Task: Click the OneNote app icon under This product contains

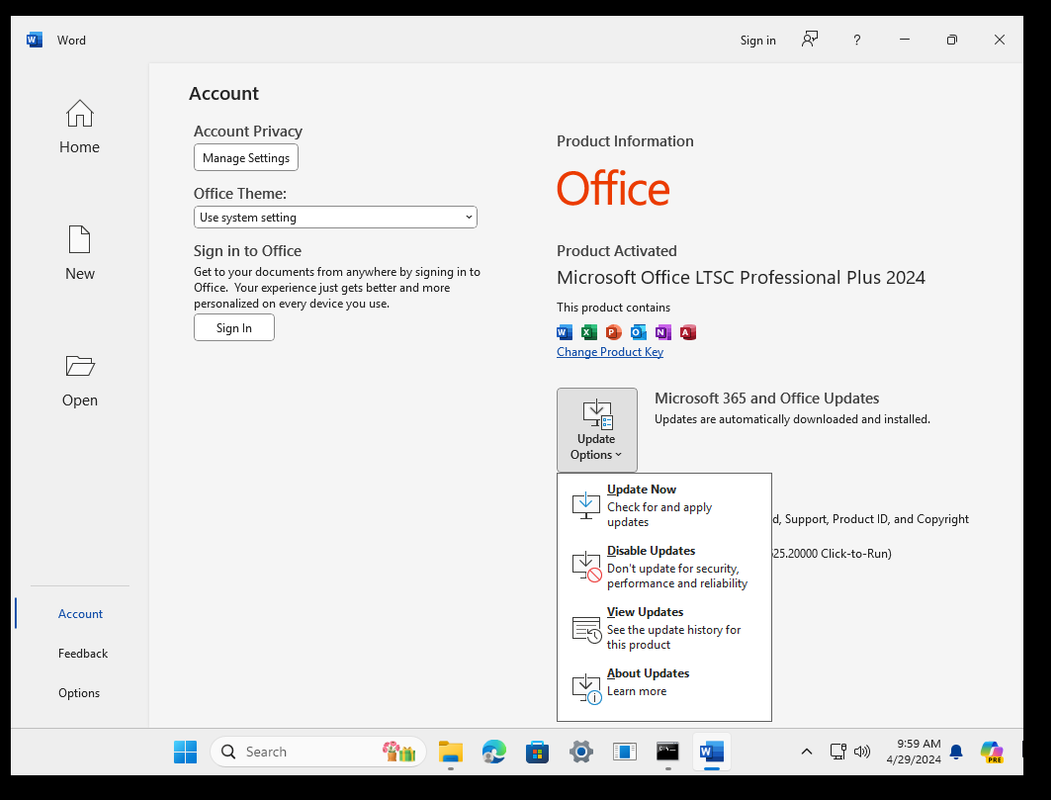Action: [663, 332]
